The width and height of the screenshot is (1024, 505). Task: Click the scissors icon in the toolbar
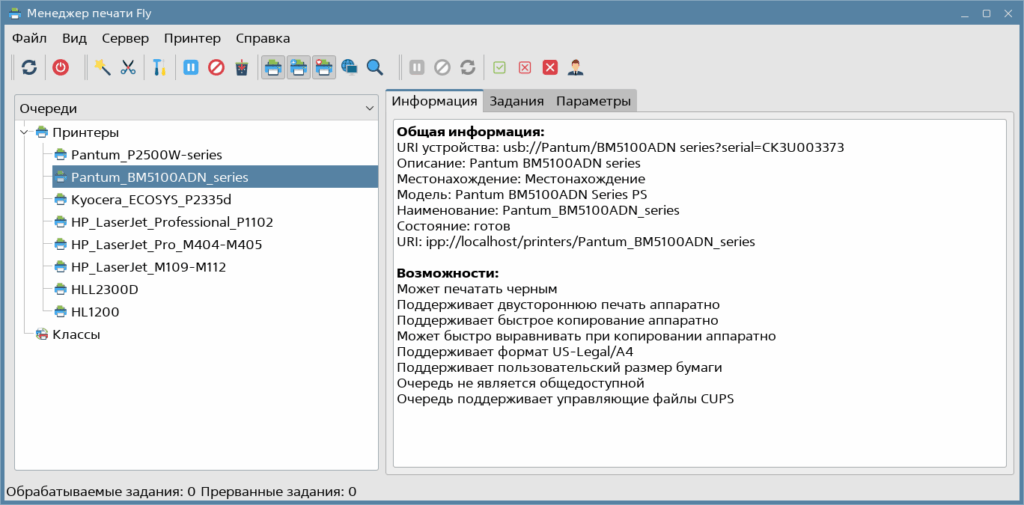(128, 67)
